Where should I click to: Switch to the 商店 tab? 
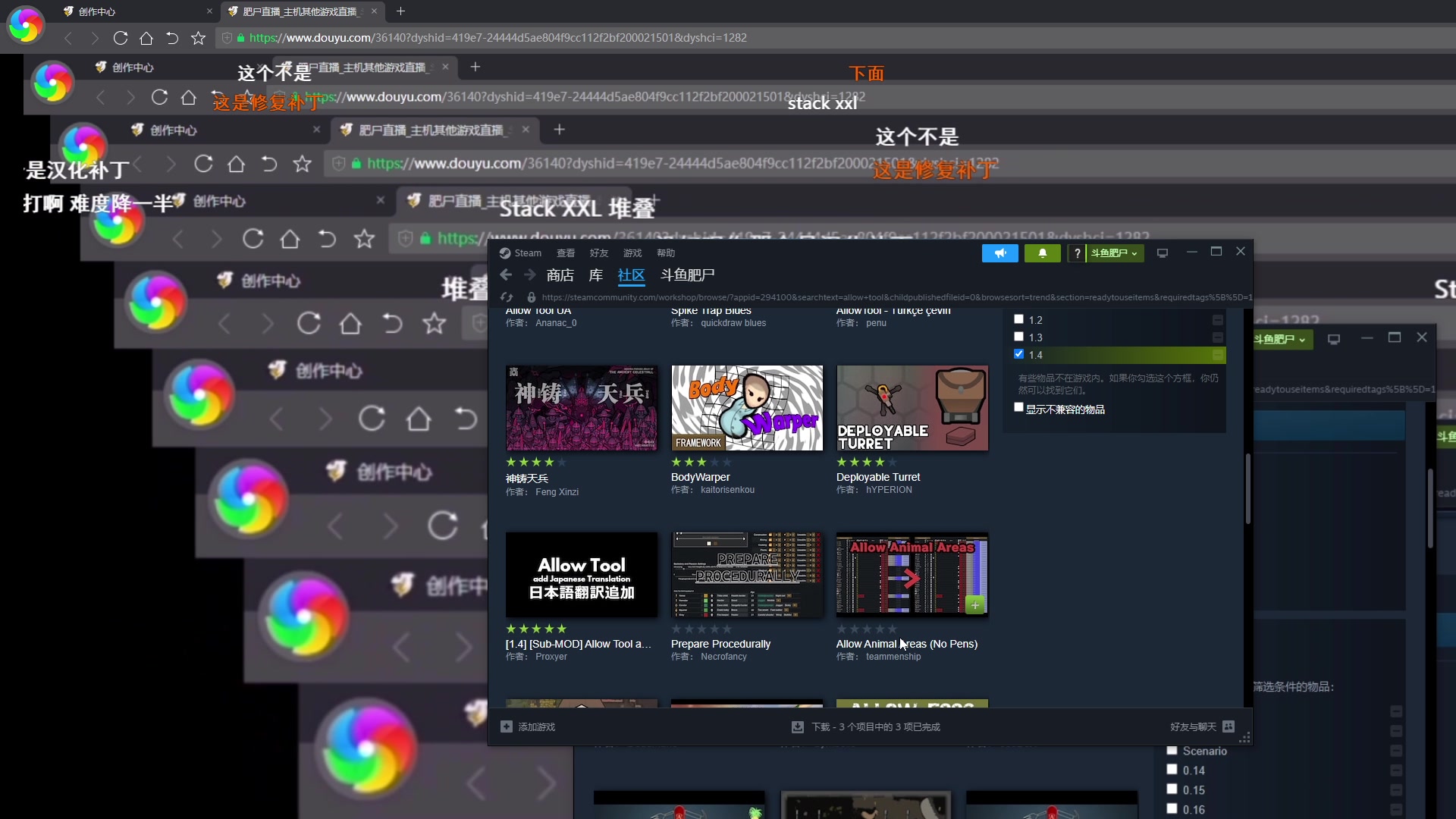tap(560, 275)
